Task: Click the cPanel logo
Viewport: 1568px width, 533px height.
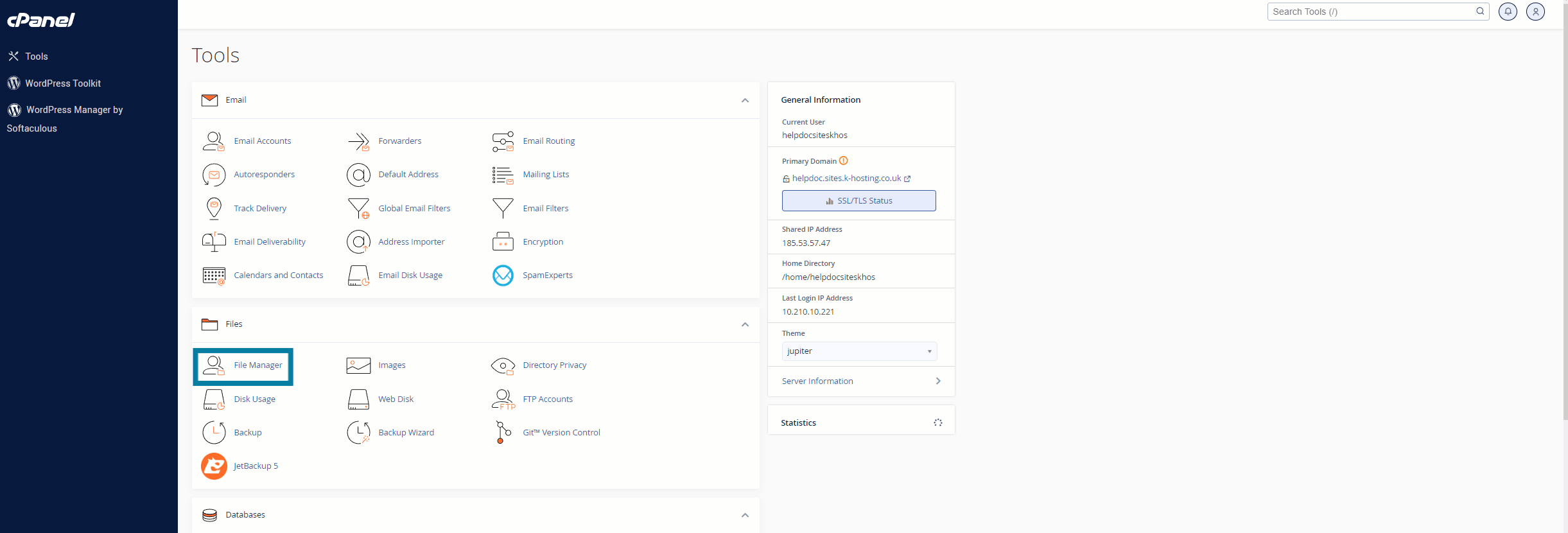Action: click(x=41, y=20)
